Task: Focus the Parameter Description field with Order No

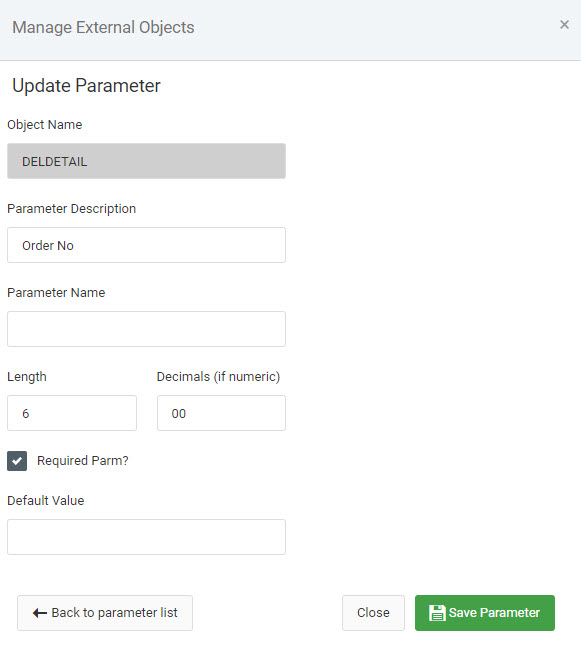Action: pos(146,245)
